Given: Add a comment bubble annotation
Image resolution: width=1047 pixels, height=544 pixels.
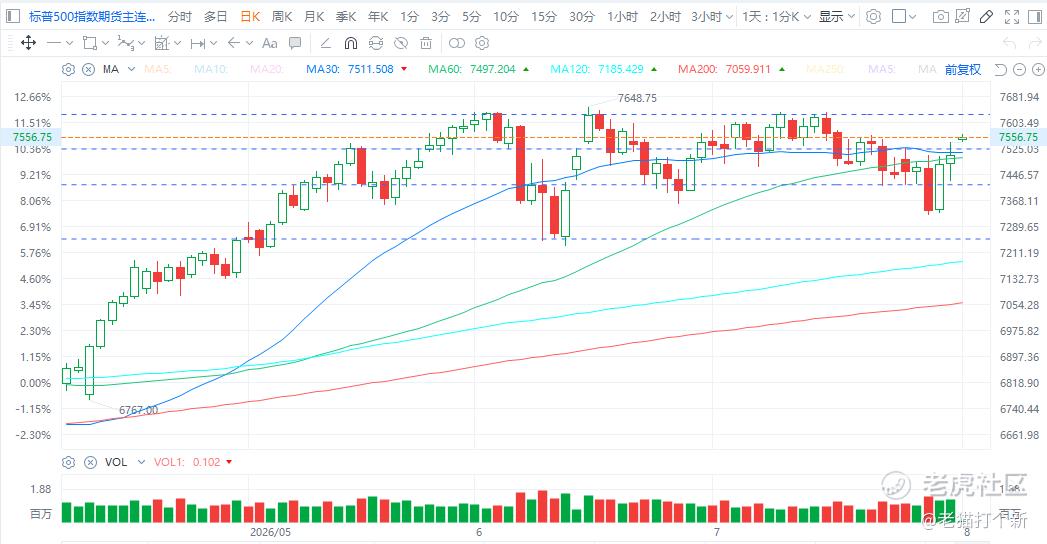Looking at the screenshot, I should click(294, 43).
